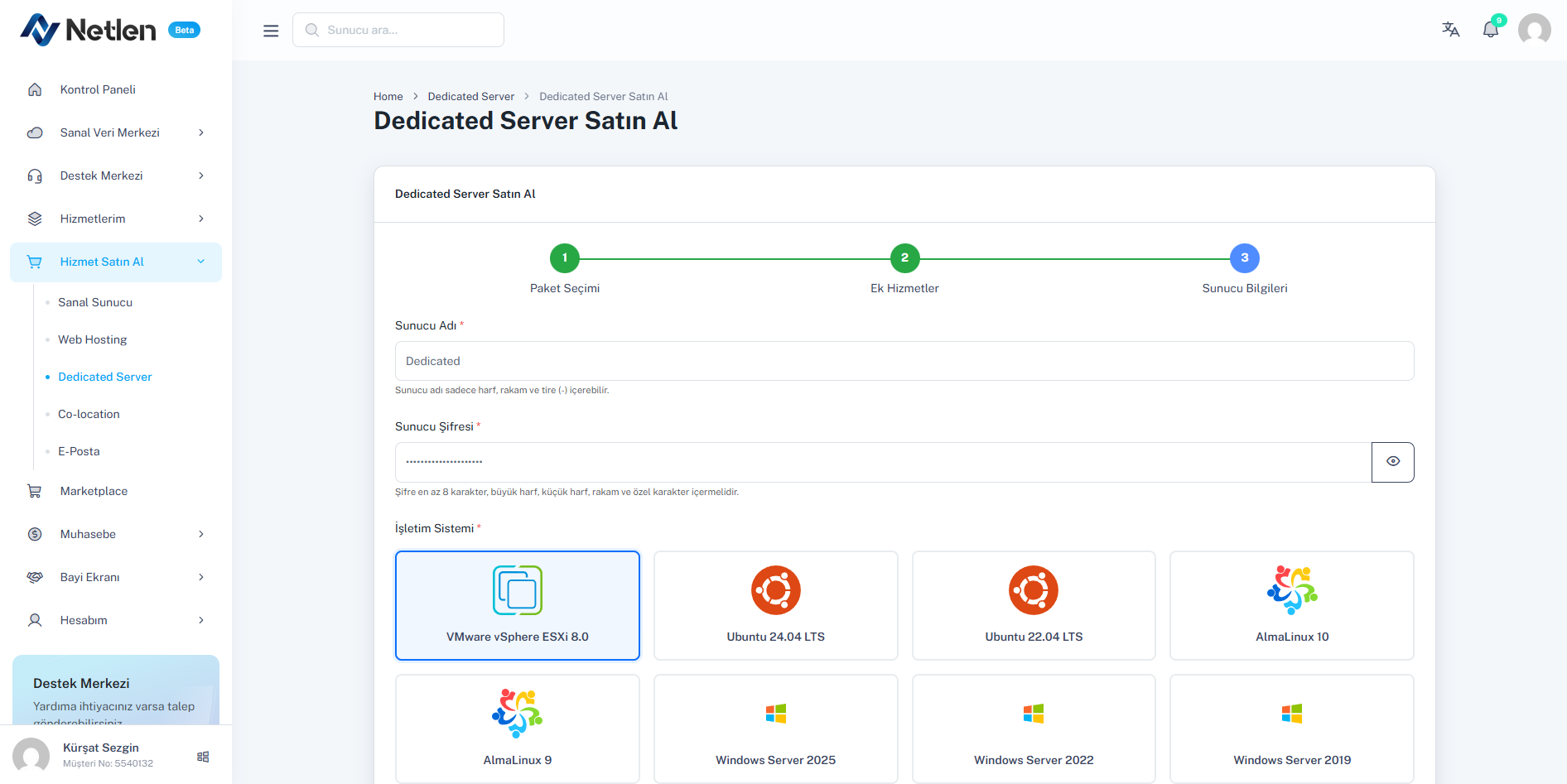Open the top-right user avatar menu
1567x784 pixels.
click(1535, 30)
